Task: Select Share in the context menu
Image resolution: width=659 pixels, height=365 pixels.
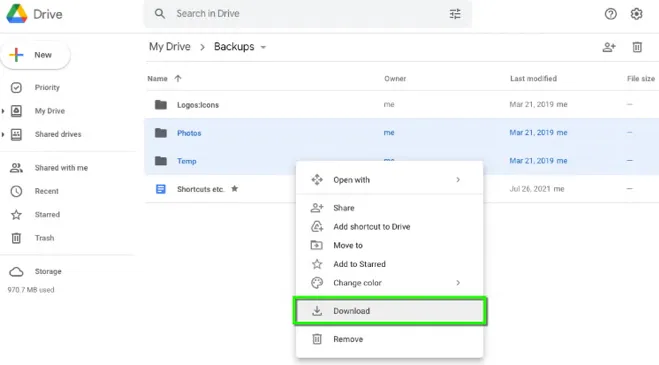Action: [390, 208]
